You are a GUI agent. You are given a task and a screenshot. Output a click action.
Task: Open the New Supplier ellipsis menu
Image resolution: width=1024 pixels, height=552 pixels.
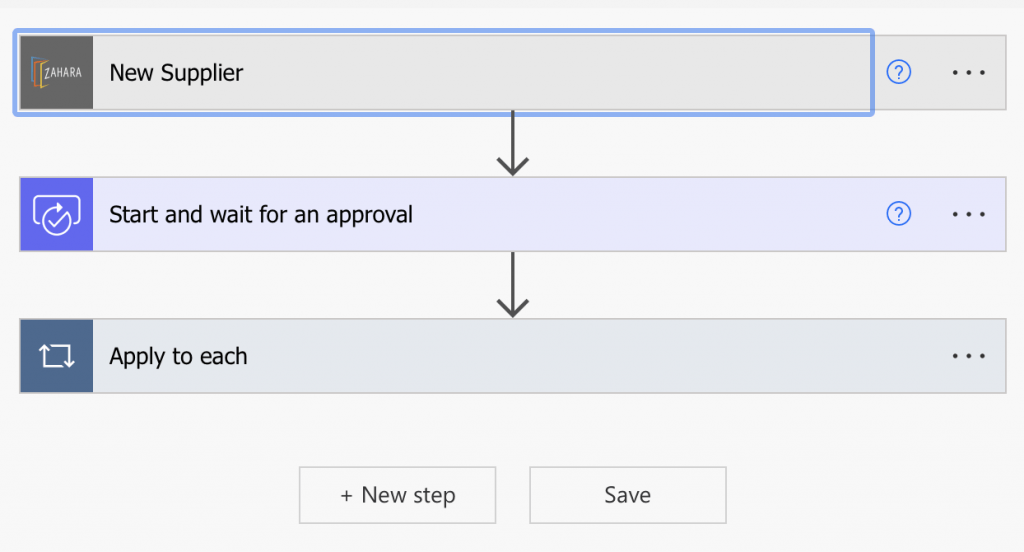click(x=968, y=73)
